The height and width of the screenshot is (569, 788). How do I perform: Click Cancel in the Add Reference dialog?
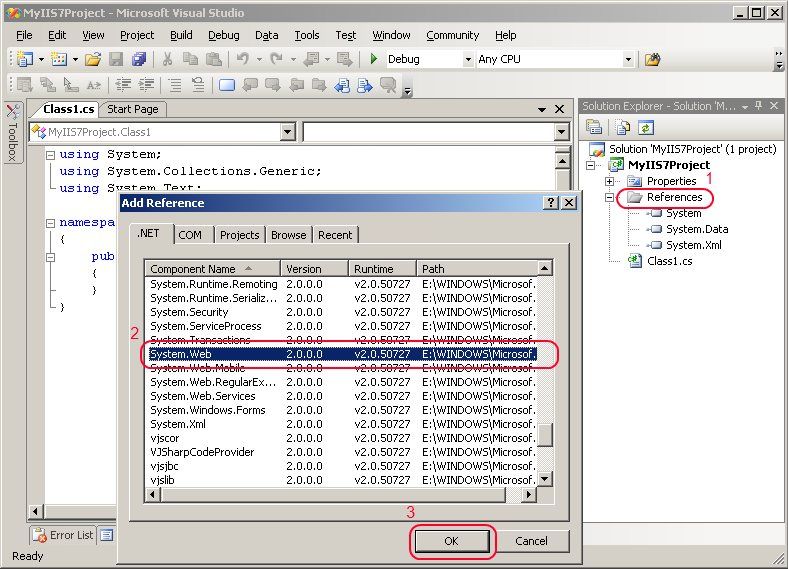point(531,541)
